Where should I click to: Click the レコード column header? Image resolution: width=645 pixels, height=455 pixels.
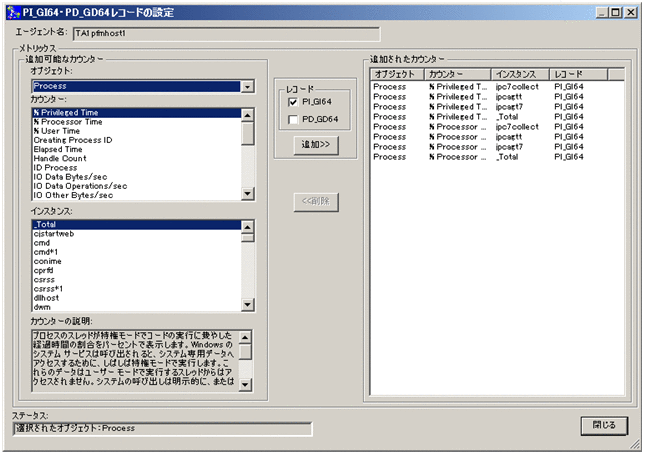pos(579,74)
